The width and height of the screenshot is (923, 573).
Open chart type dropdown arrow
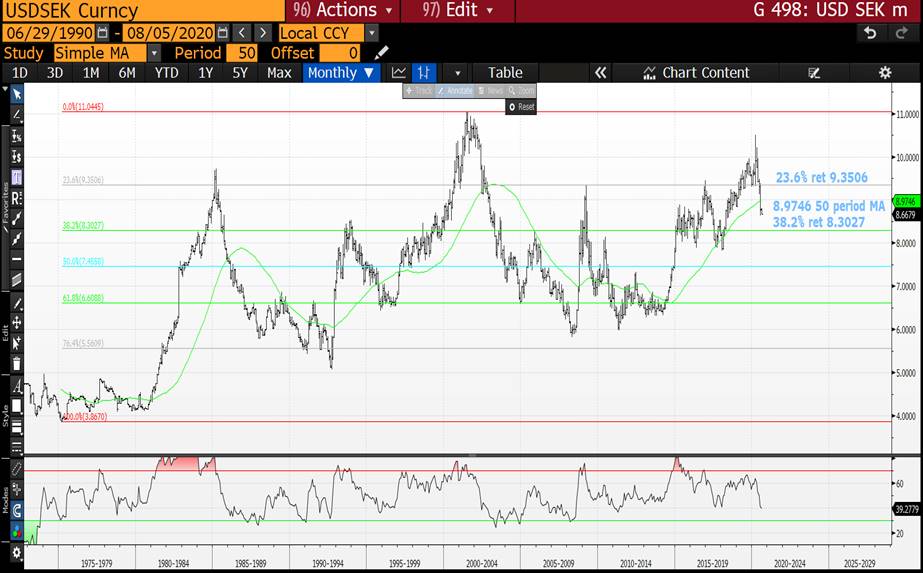(457, 73)
